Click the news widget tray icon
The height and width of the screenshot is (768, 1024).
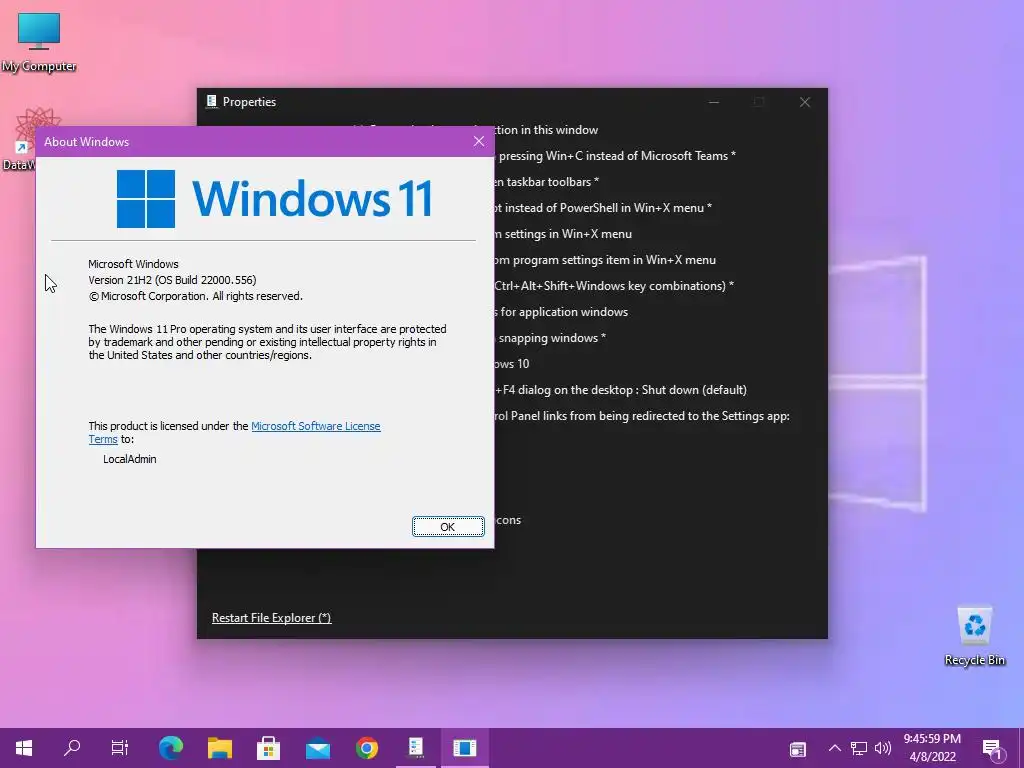[x=797, y=749]
